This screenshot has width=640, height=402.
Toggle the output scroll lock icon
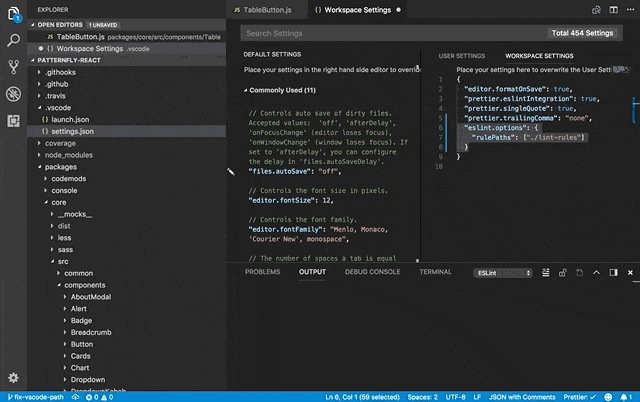562,272
